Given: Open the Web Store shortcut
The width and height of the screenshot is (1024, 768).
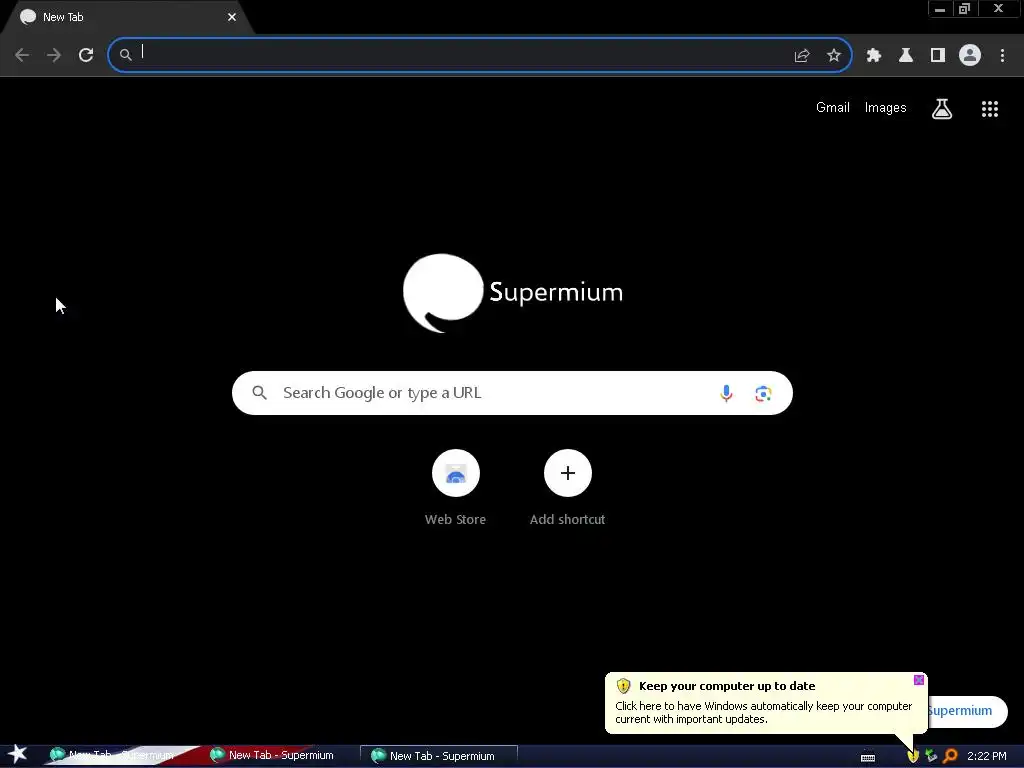Looking at the screenshot, I should click(x=455, y=489).
